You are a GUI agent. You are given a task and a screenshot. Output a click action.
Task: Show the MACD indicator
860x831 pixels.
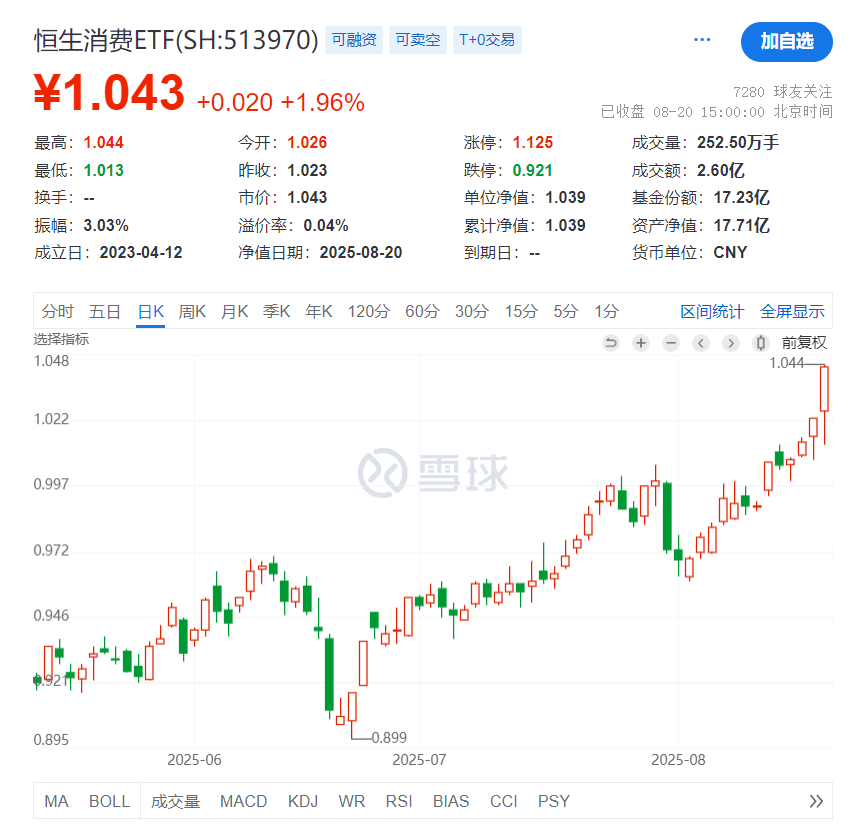[x=244, y=801]
